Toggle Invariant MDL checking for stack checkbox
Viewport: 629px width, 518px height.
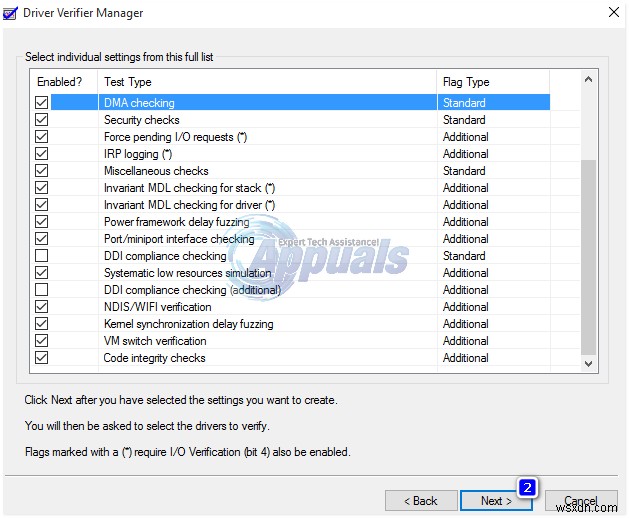pyautogui.click(x=41, y=188)
